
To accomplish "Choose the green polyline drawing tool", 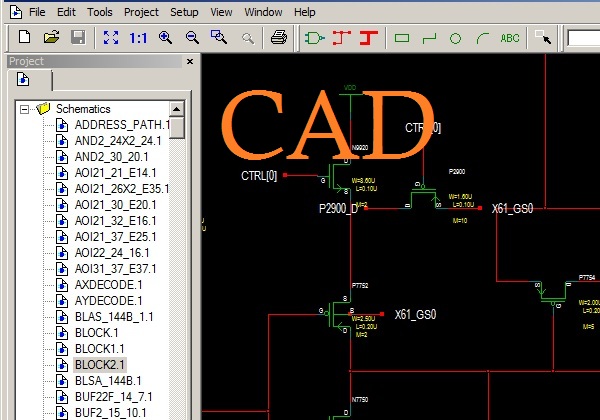I will click(x=429, y=38).
